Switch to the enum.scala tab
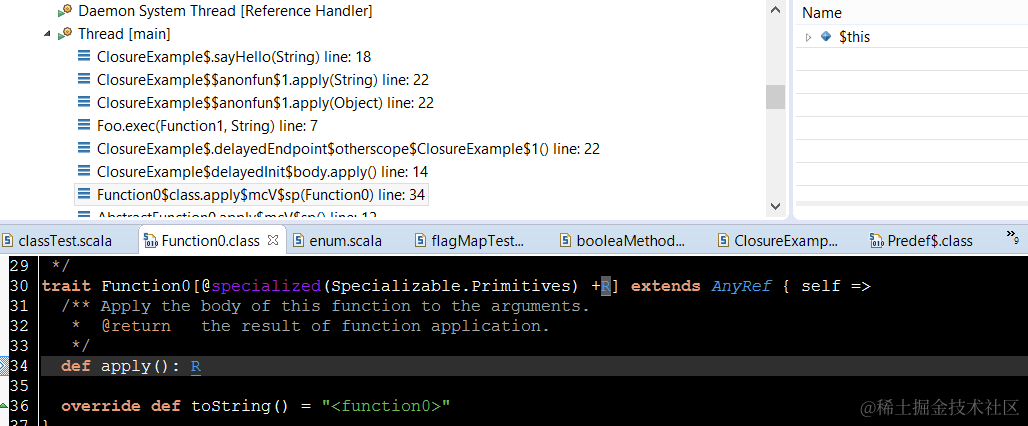 [x=346, y=241]
